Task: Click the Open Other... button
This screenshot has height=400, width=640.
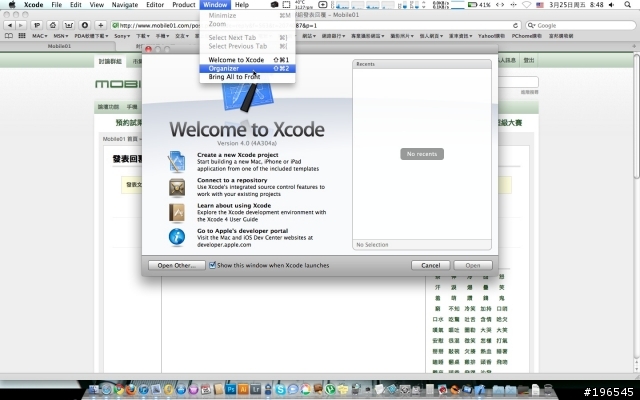Action: click(x=177, y=265)
